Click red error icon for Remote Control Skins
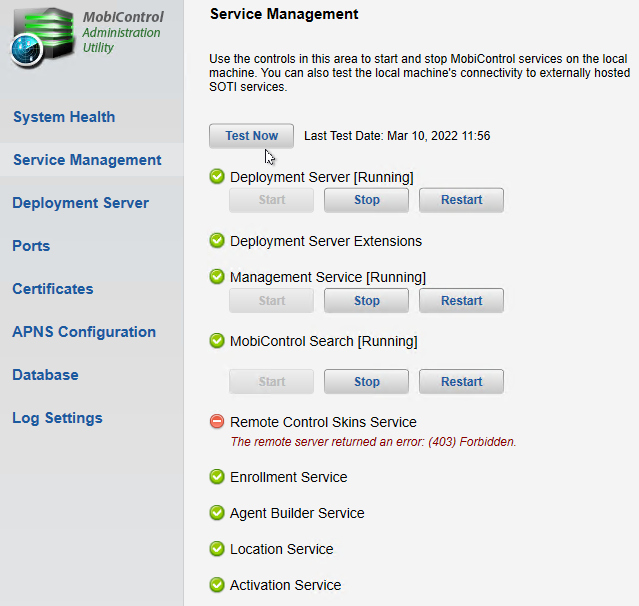Viewport: 639px width, 606px height. click(x=217, y=422)
